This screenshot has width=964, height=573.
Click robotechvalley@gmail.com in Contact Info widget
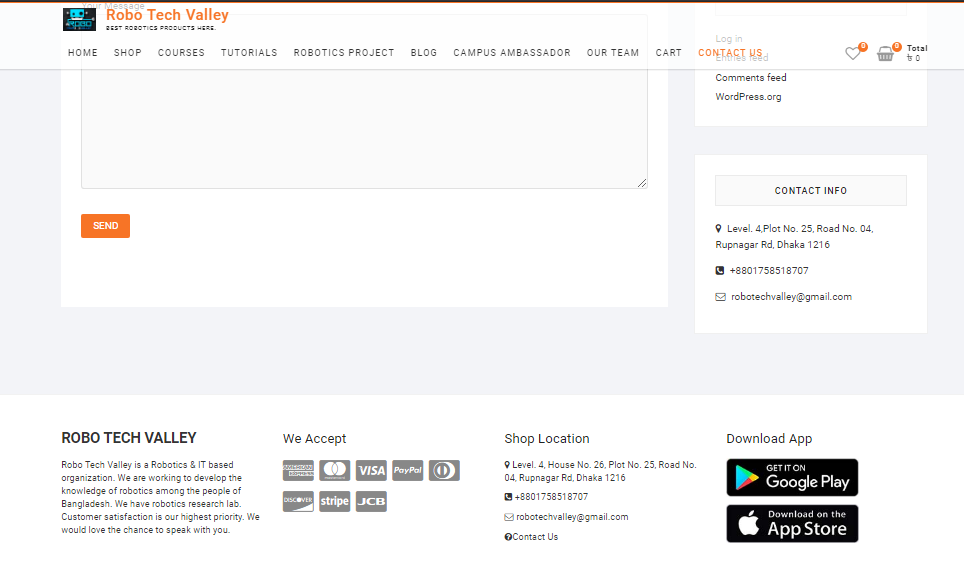(x=791, y=296)
